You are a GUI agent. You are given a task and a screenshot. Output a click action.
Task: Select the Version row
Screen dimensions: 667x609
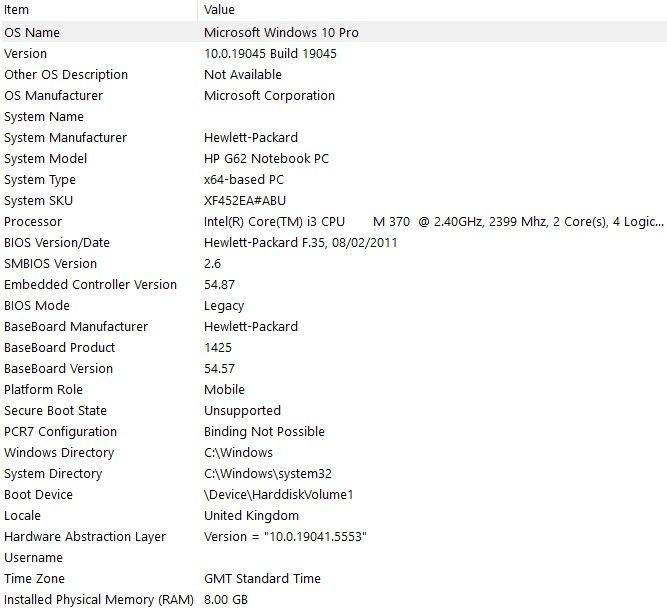[x=334, y=54]
